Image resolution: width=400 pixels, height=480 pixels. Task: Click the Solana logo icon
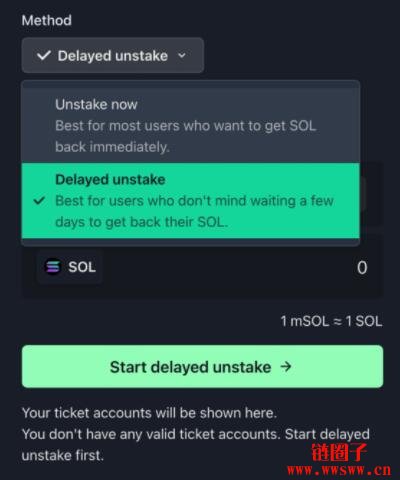(x=53, y=267)
